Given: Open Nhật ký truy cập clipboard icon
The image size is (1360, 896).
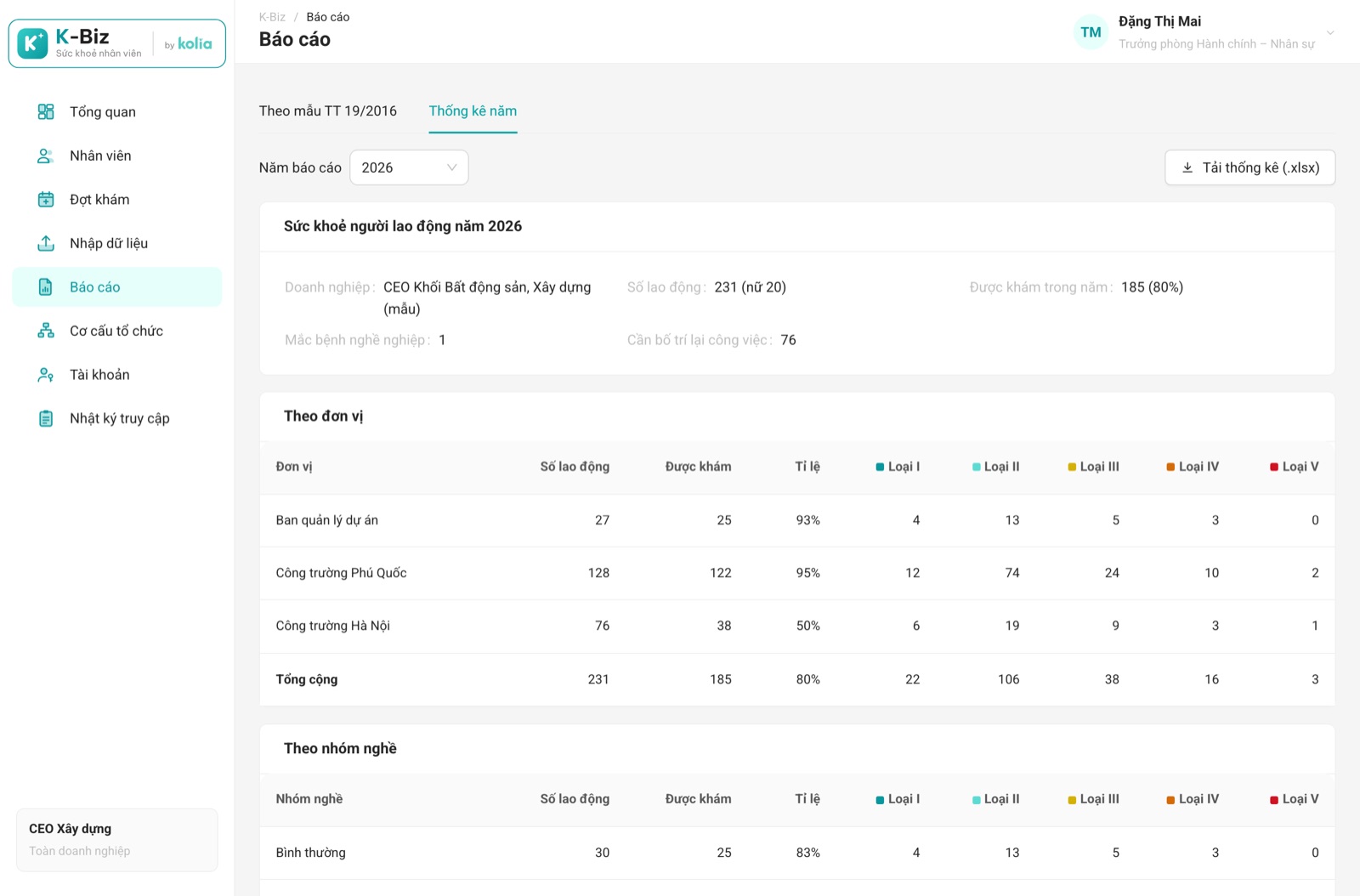Looking at the screenshot, I should pyautogui.click(x=46, y=418).
